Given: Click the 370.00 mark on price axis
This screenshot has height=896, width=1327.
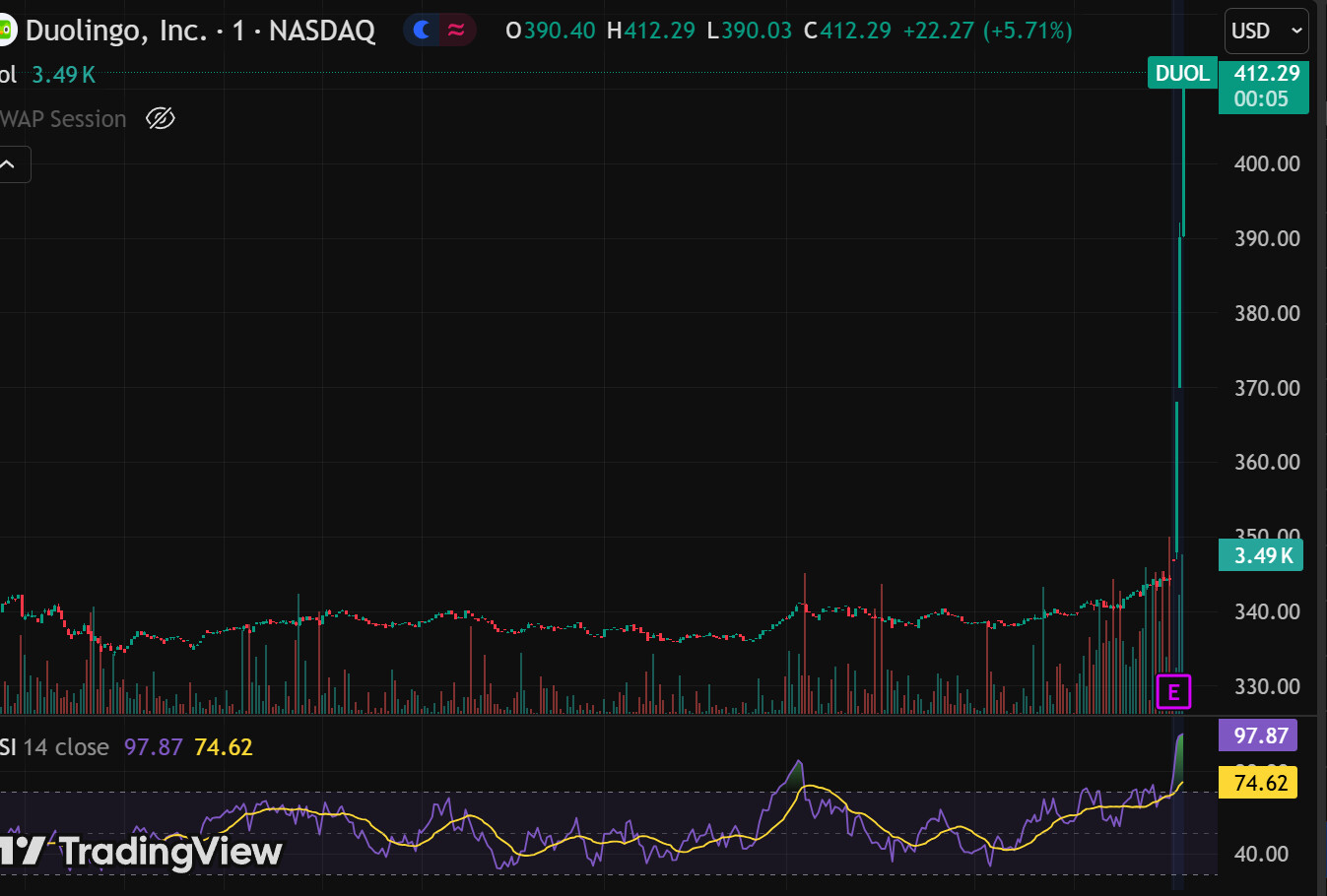Looking at the screenshot, I should pos(1267,388).
